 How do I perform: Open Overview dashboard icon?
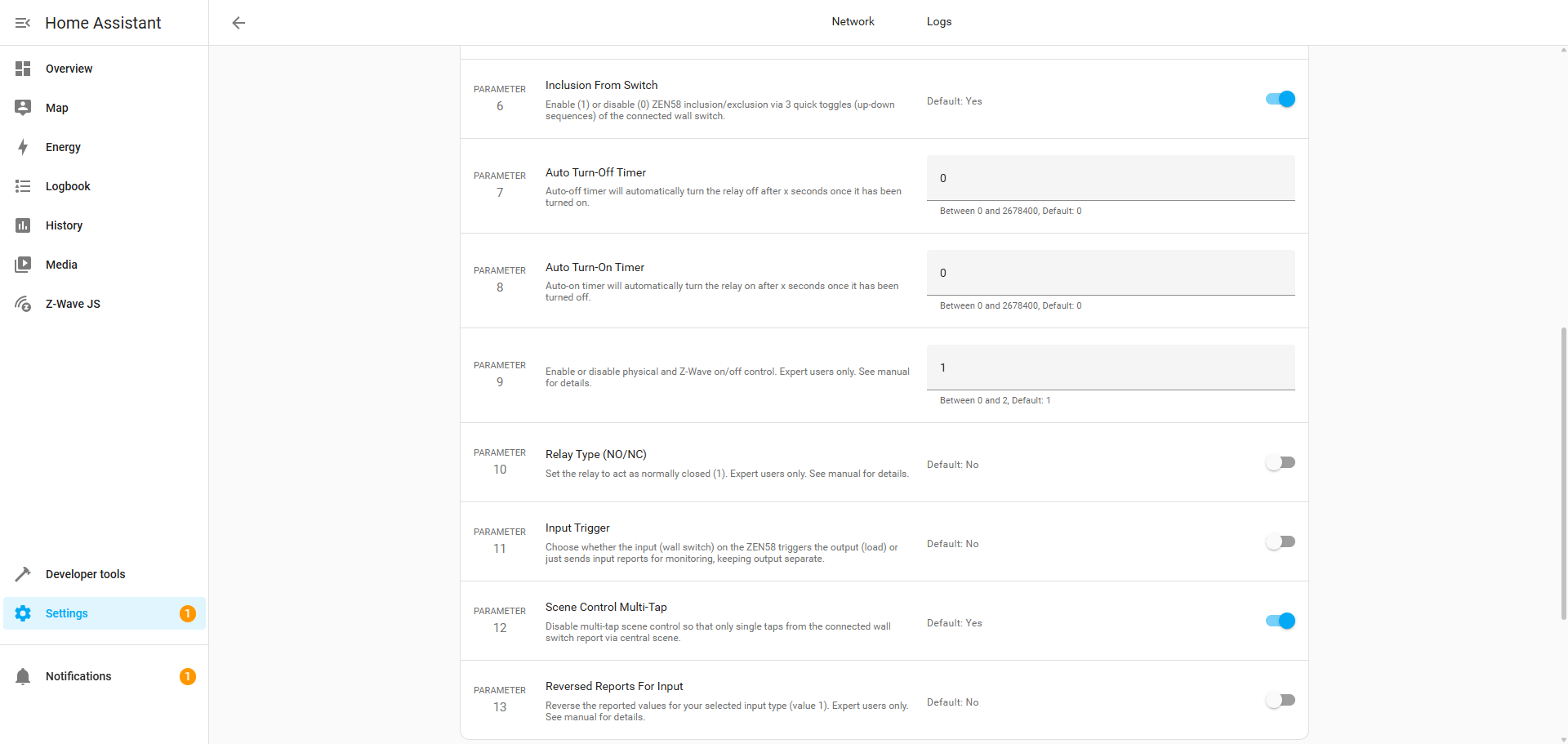pyautogui.click(x=23, y=69)
